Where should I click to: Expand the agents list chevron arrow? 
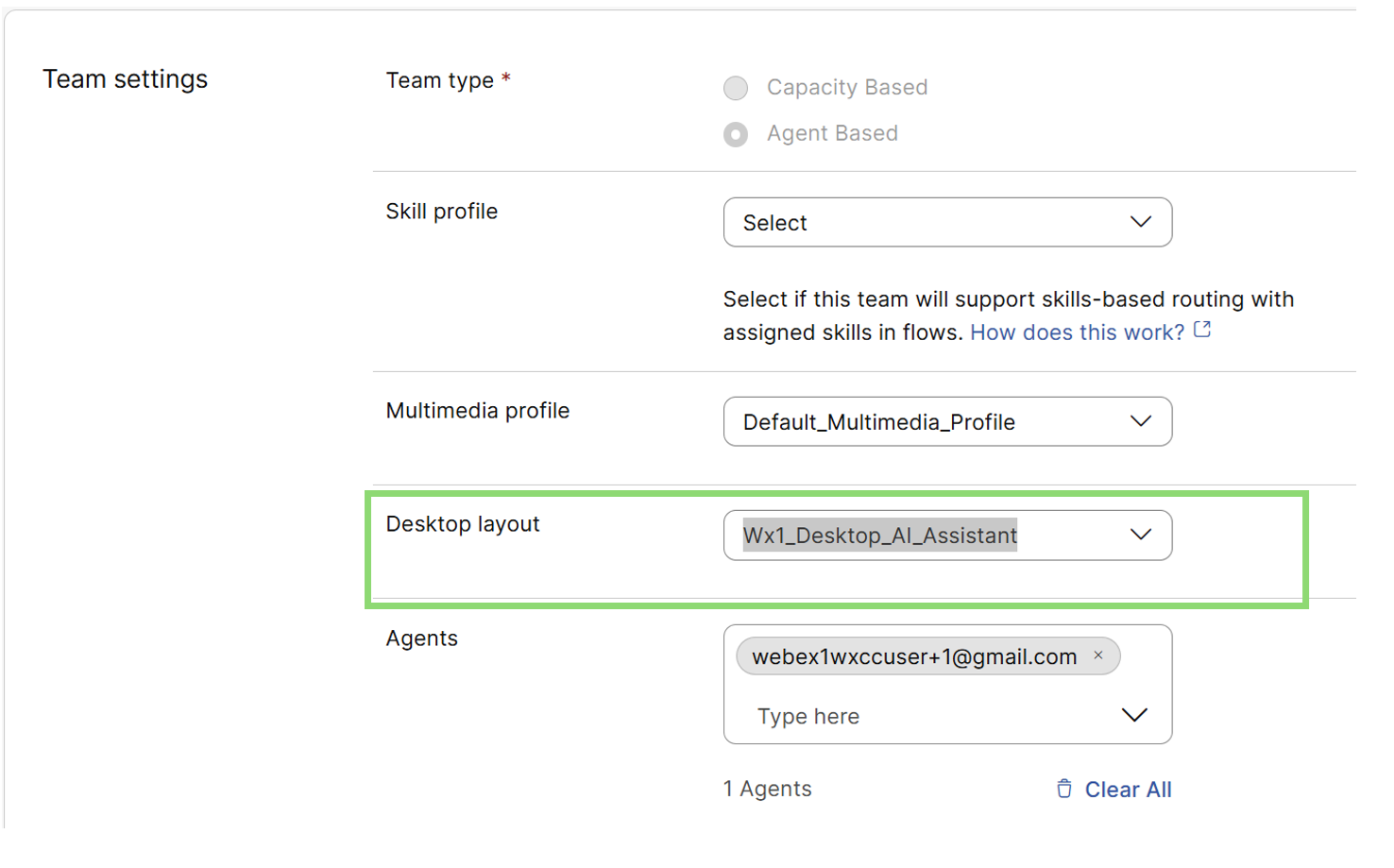pos(1134,715)
